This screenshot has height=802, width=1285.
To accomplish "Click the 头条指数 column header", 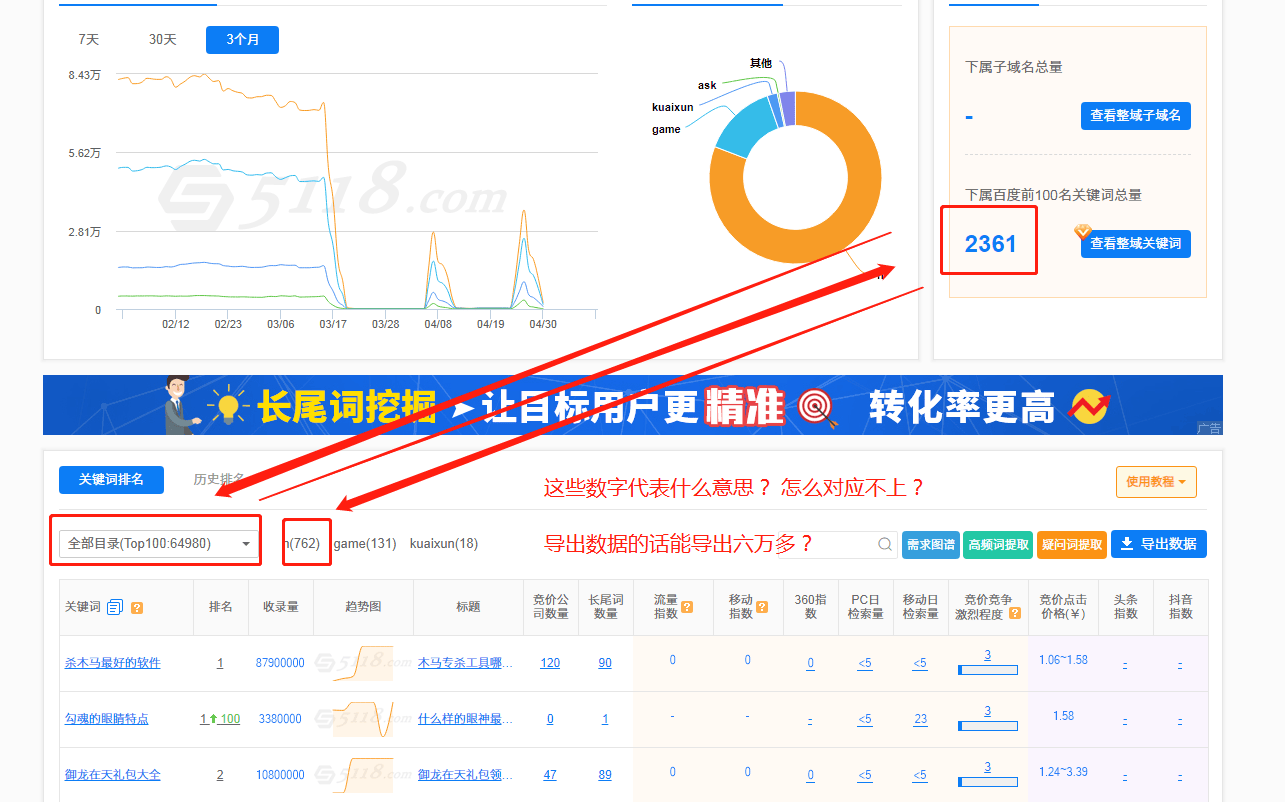I will click(x=1125, y=607).
